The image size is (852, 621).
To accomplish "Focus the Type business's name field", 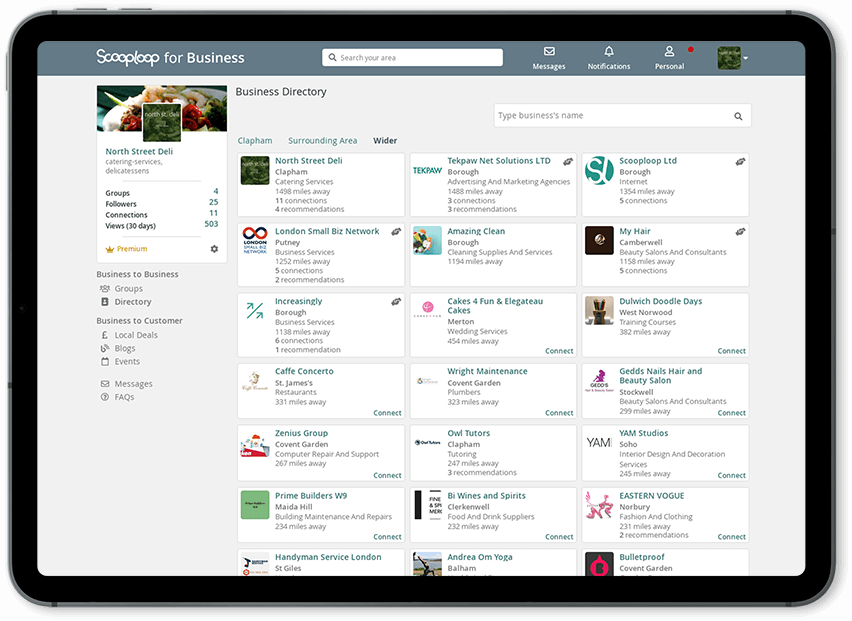I will pos(622,116).
